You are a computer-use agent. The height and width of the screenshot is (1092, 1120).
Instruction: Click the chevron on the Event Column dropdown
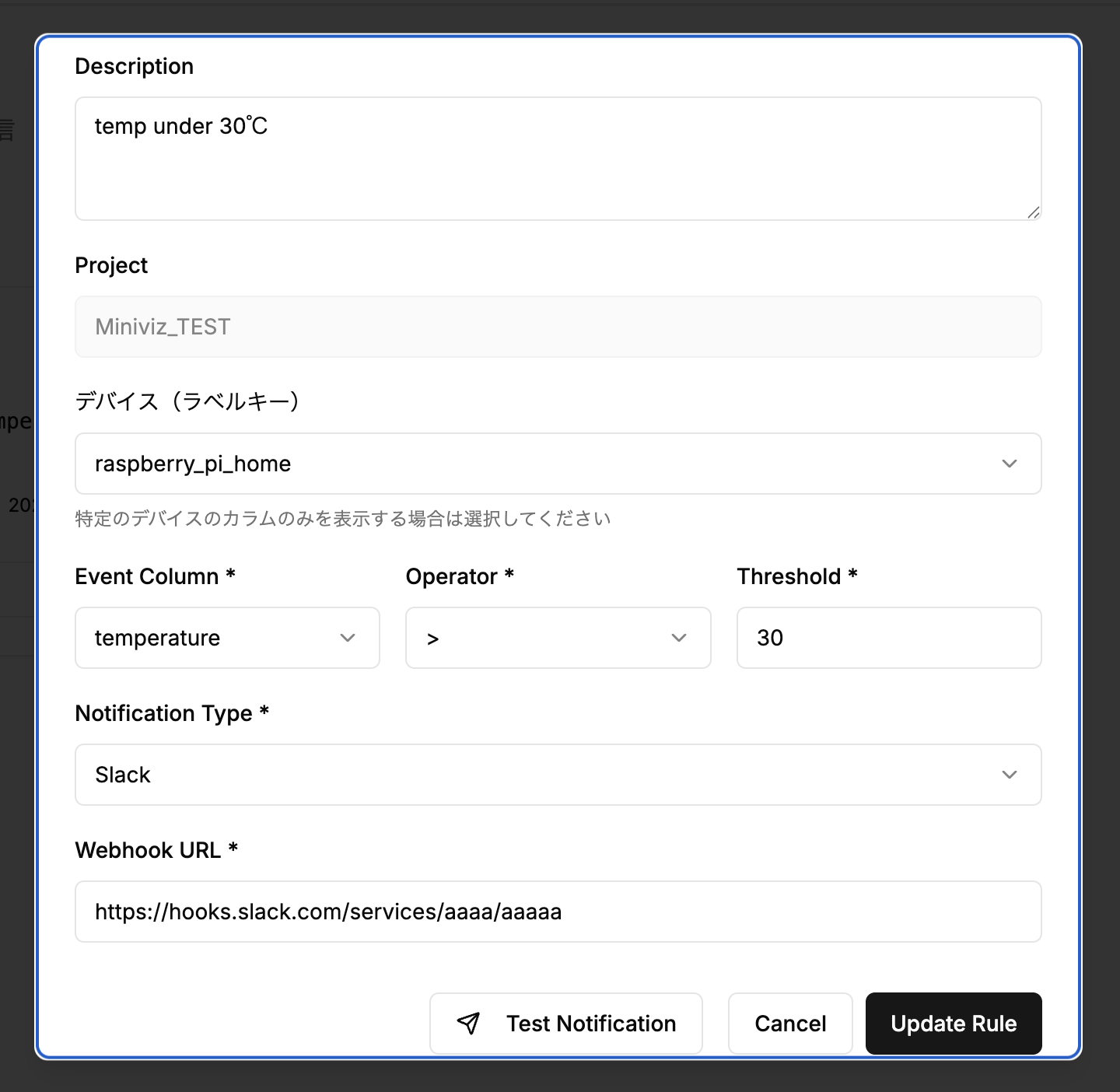[347, 638]
